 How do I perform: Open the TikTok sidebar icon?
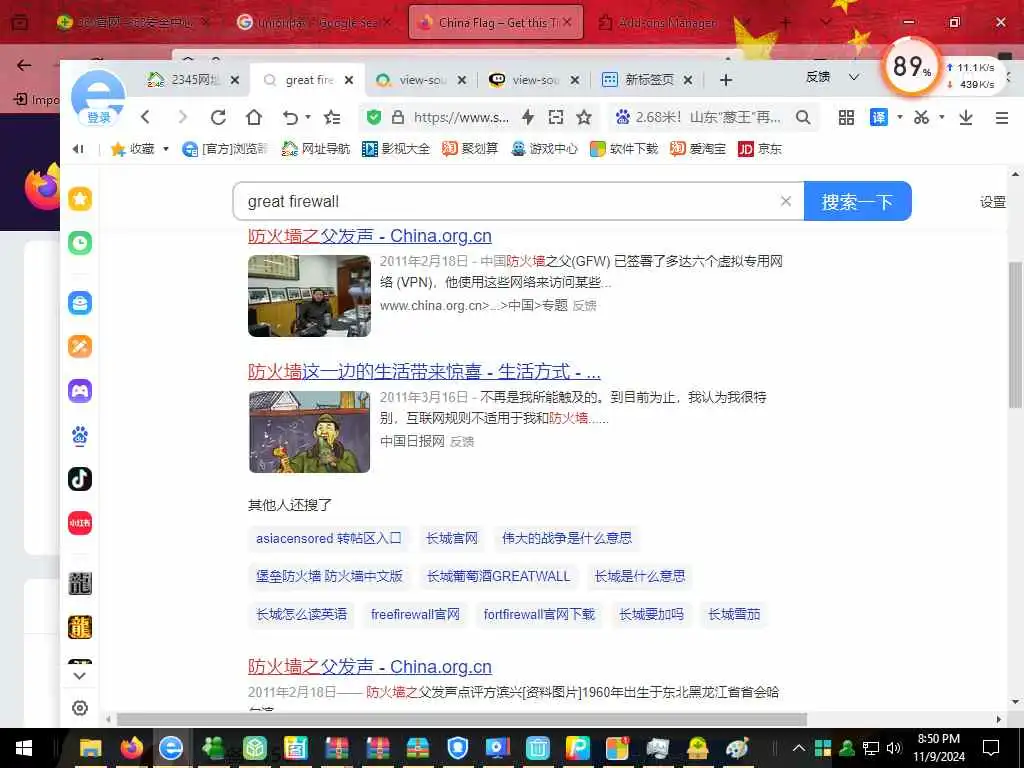[x=80, y=479]
